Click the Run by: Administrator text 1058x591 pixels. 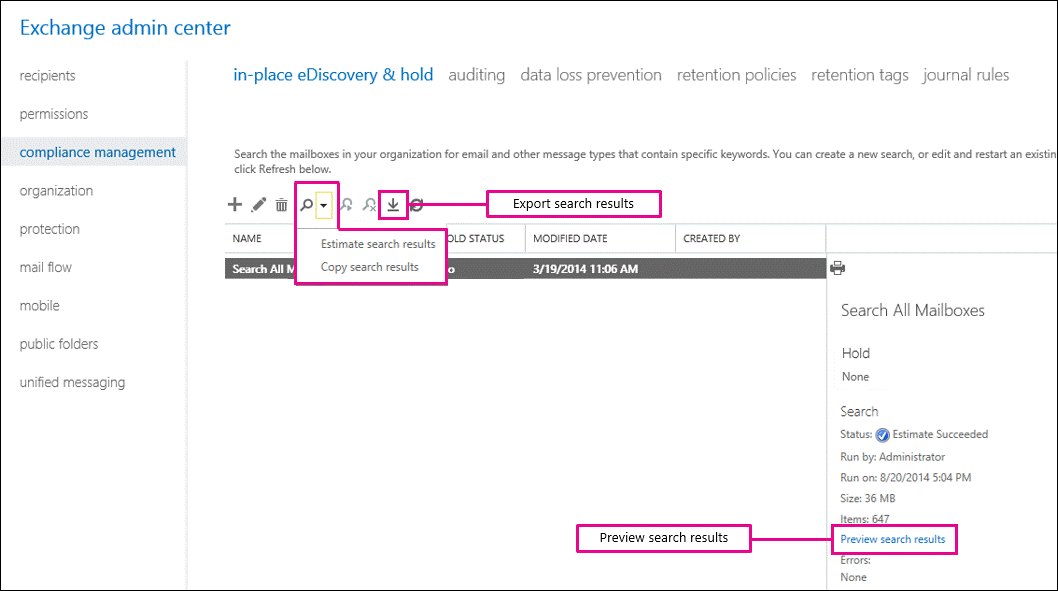[892, 457]
